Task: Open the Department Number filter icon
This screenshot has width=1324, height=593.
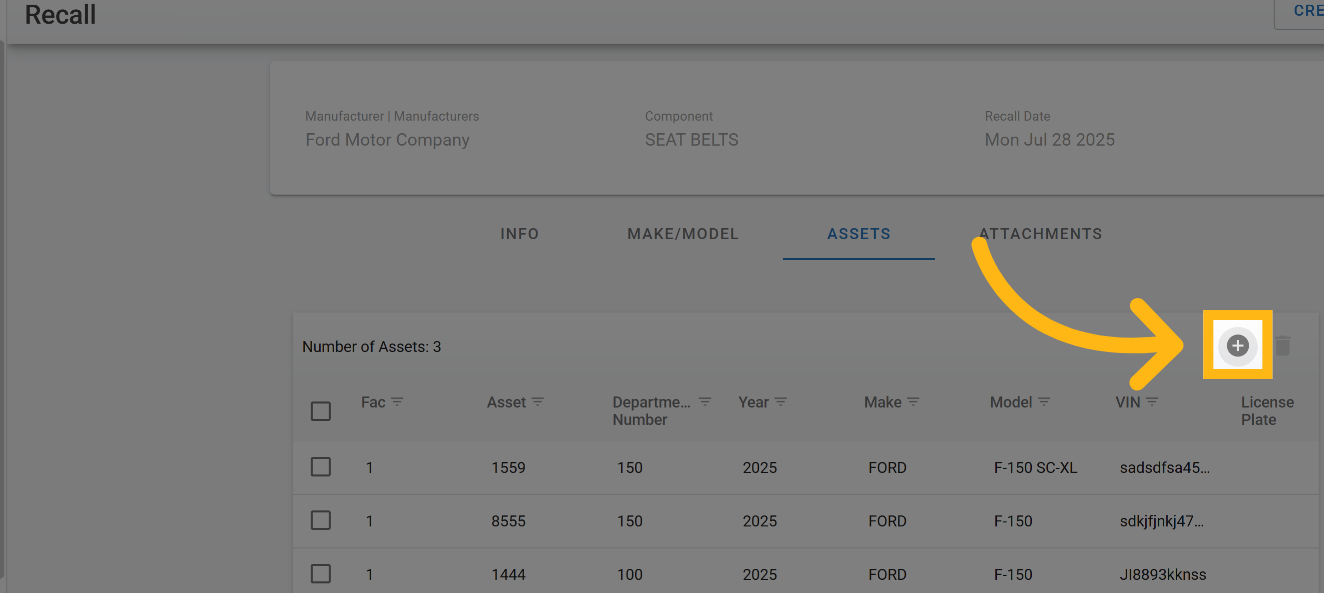Action: [705, 402]
